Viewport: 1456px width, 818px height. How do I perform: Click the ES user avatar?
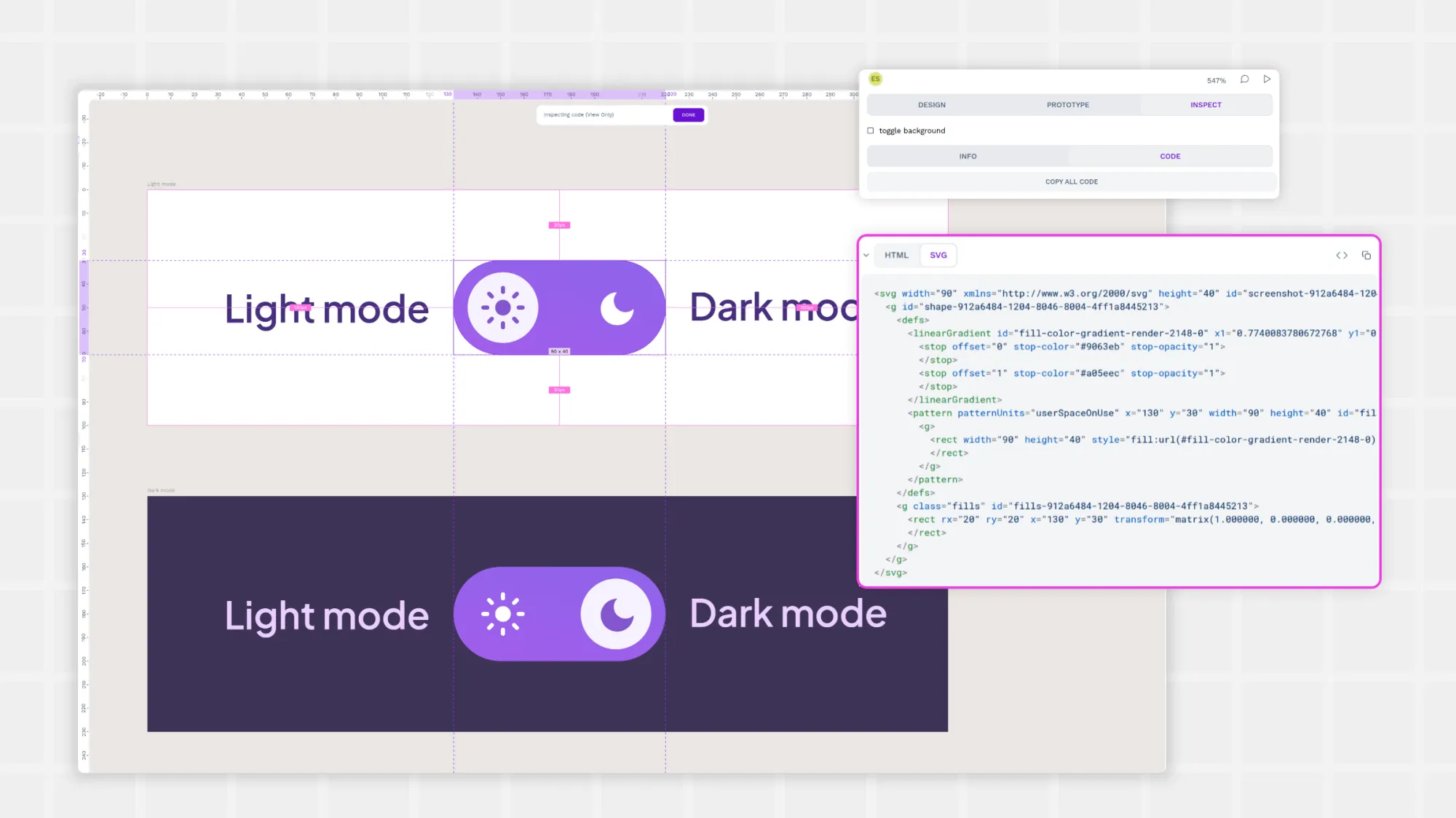pos(875,79)
